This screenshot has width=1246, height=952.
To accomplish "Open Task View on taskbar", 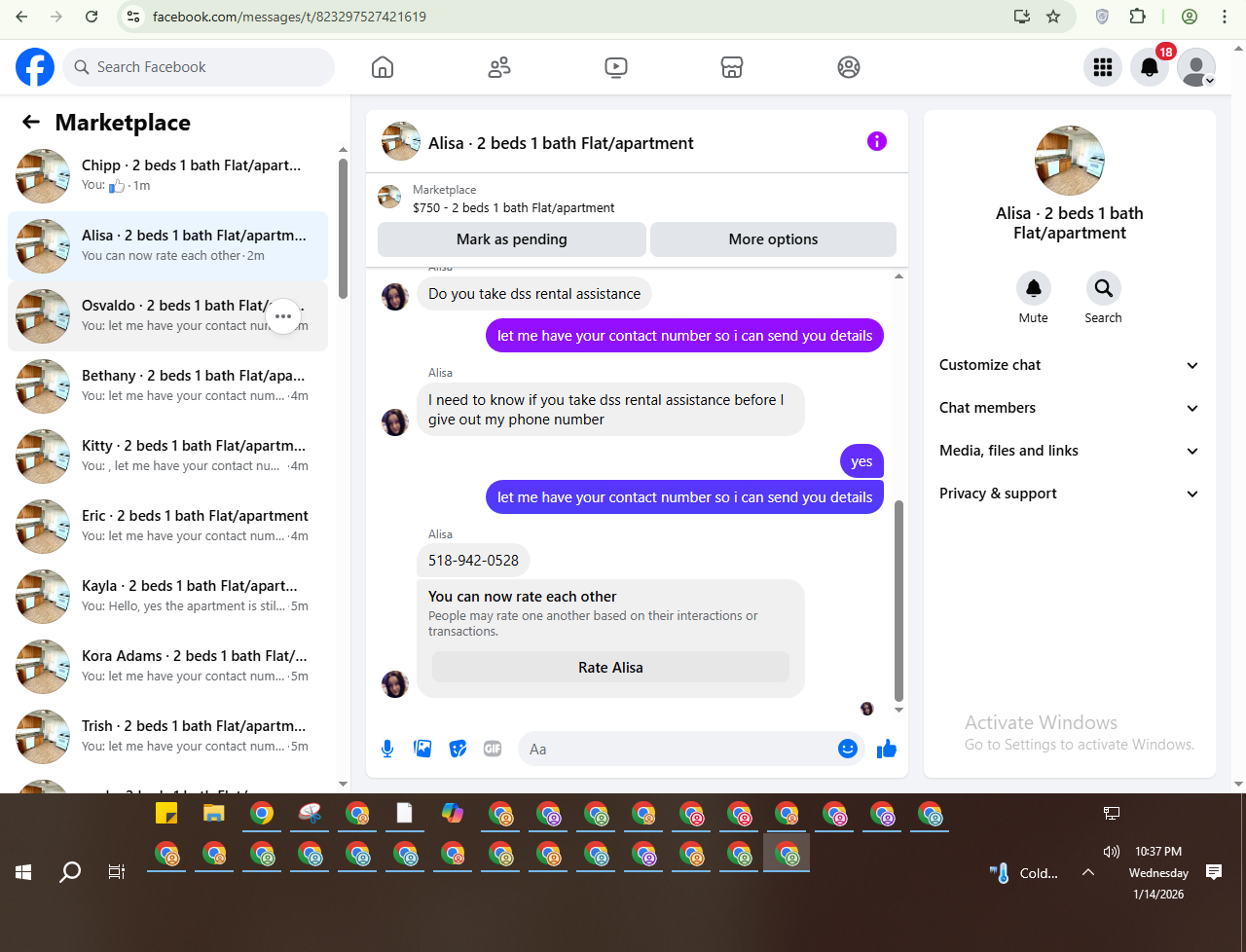I will (117, 872).
